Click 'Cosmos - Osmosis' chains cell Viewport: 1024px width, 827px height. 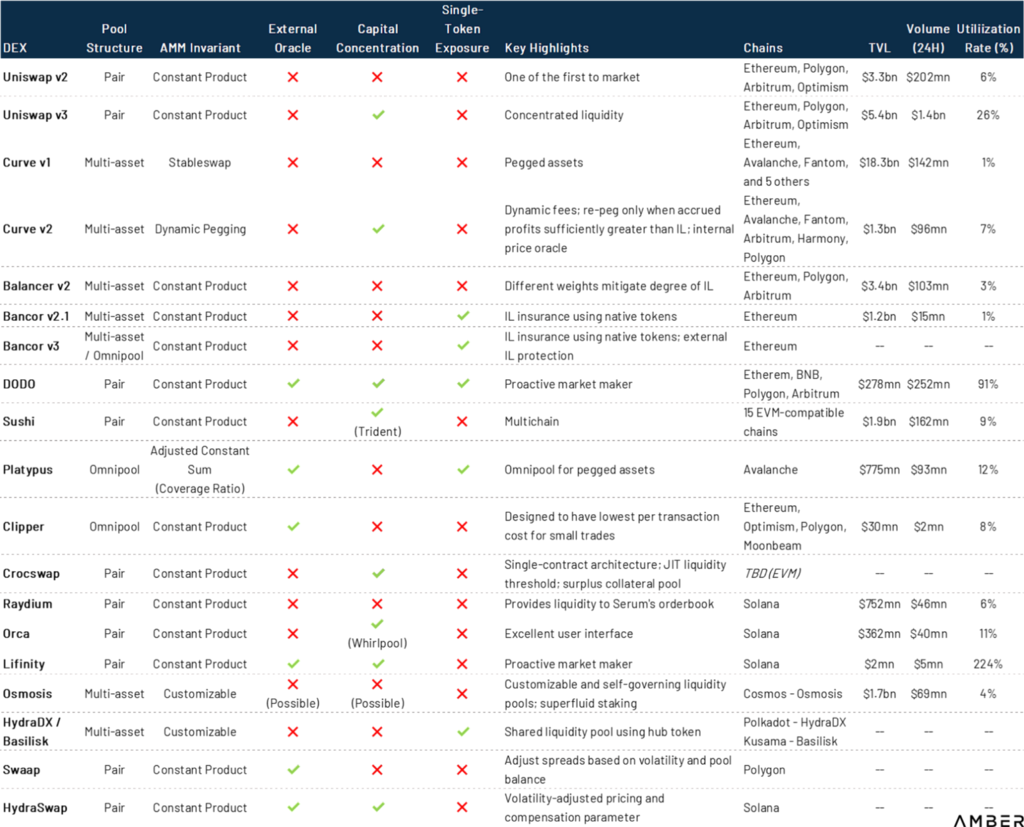click(793, 694)
